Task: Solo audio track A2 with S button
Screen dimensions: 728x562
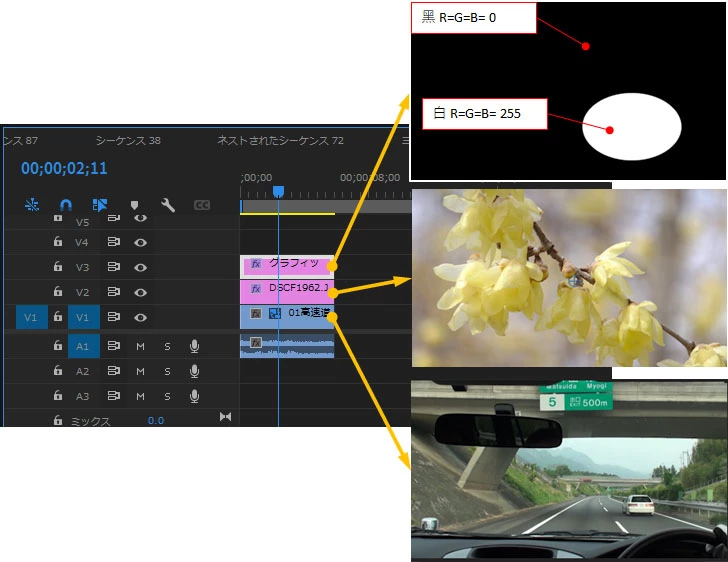Action: [167, 372]
